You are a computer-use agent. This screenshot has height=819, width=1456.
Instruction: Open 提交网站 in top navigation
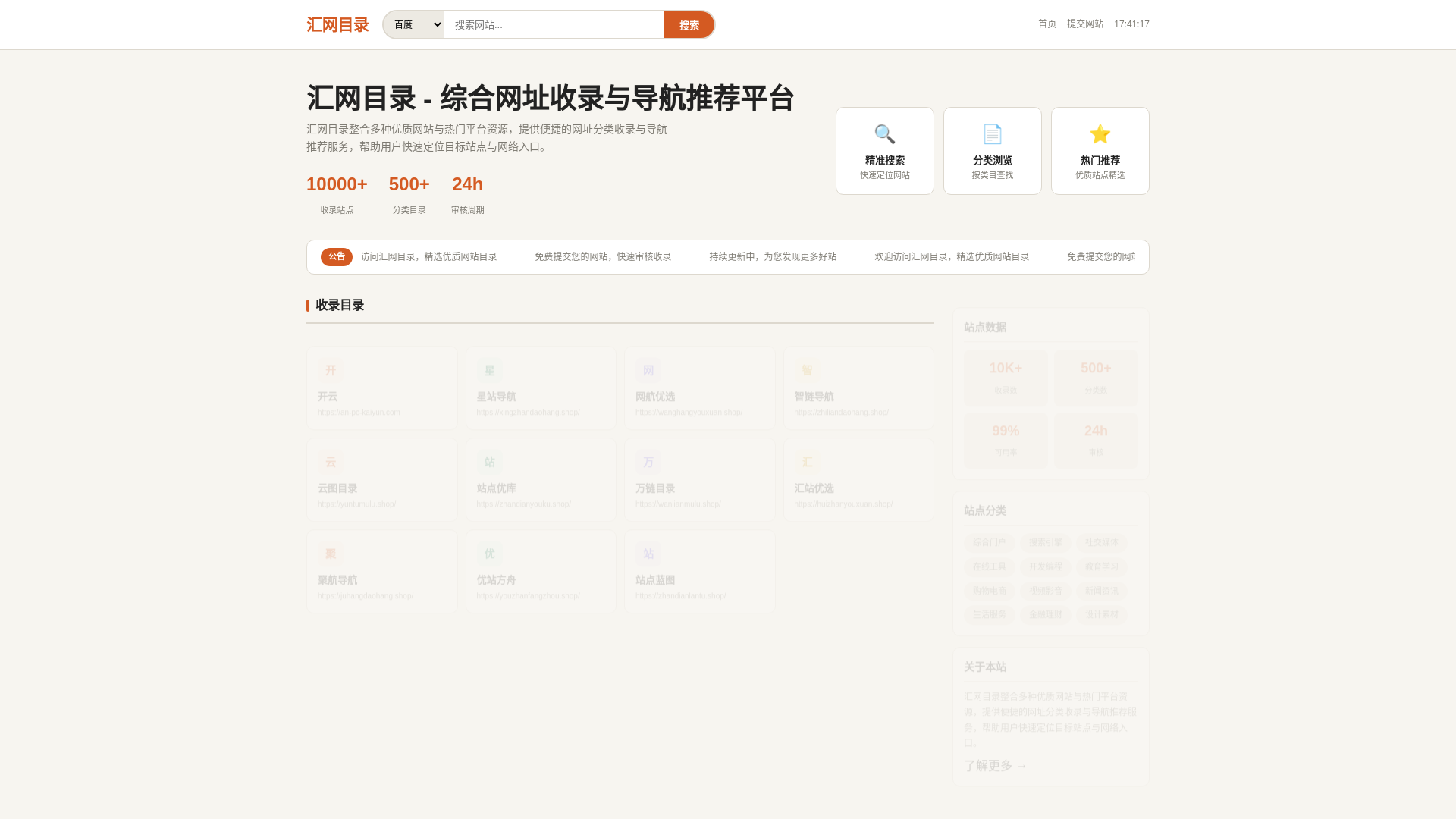pyautogui.click(x=1085, y=24)
